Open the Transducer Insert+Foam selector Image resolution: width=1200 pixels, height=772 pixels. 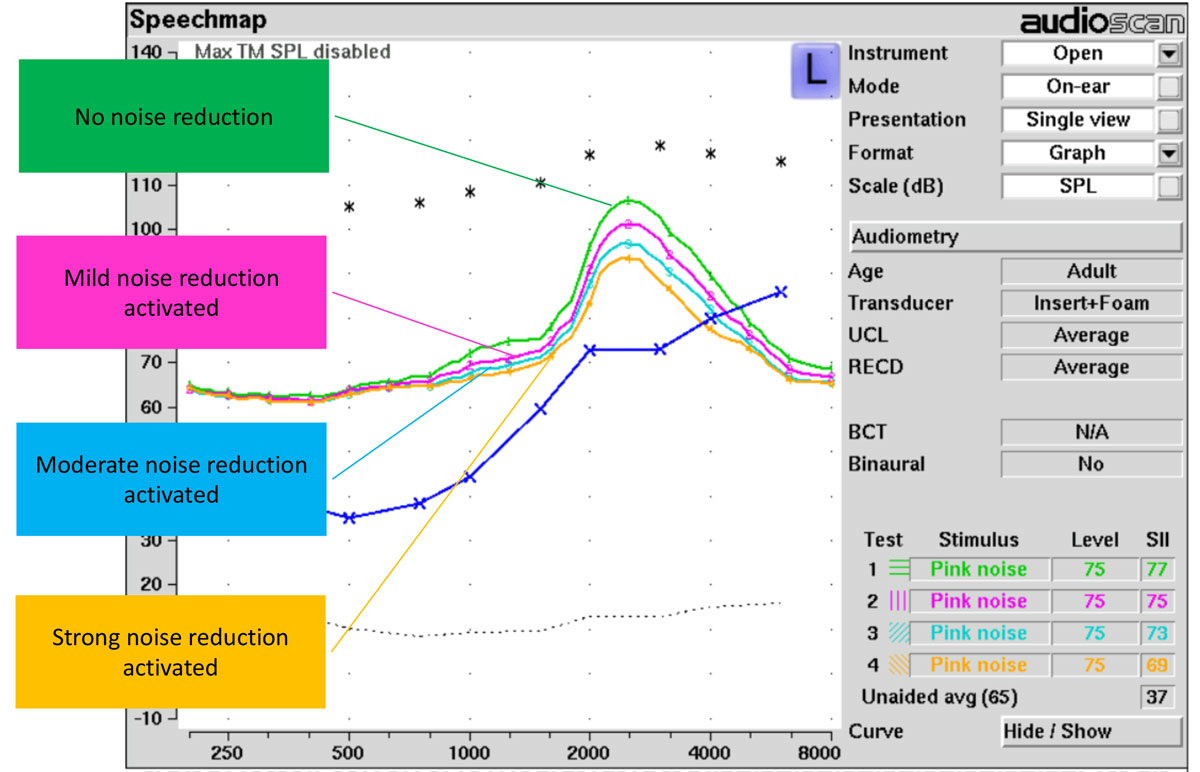[x=1090, y=303]
